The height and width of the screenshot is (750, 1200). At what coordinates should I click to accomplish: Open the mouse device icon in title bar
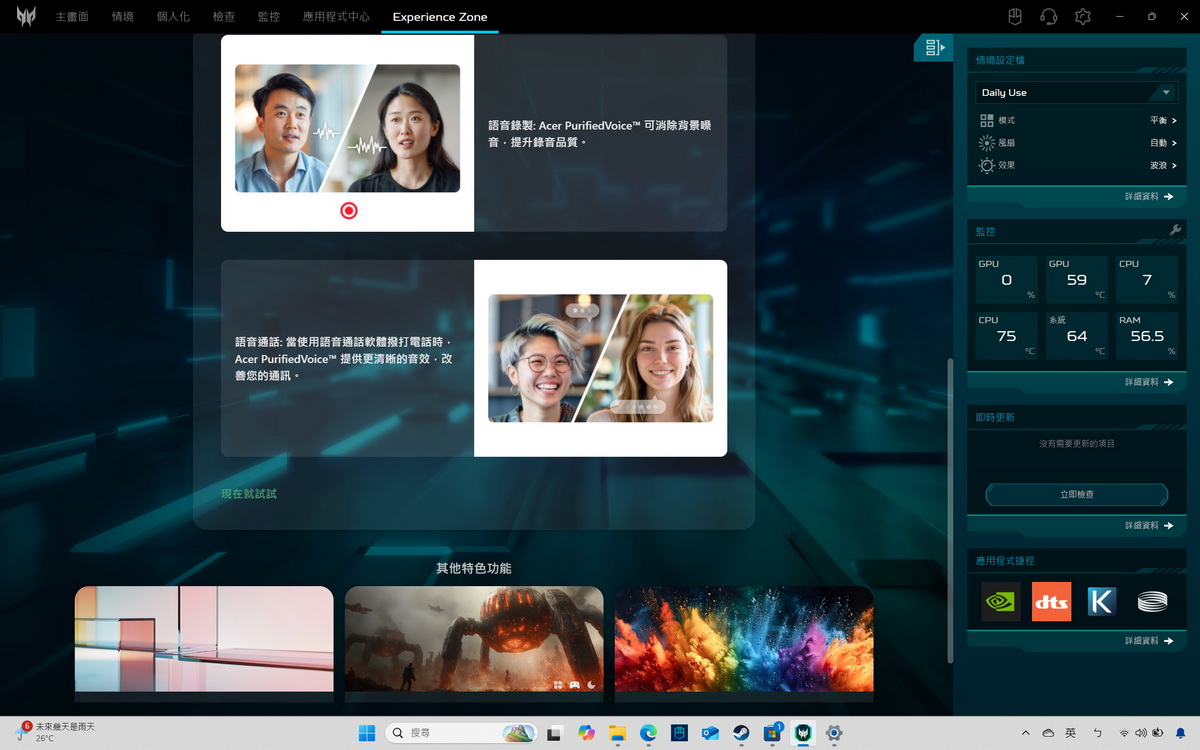point(1014,17)
